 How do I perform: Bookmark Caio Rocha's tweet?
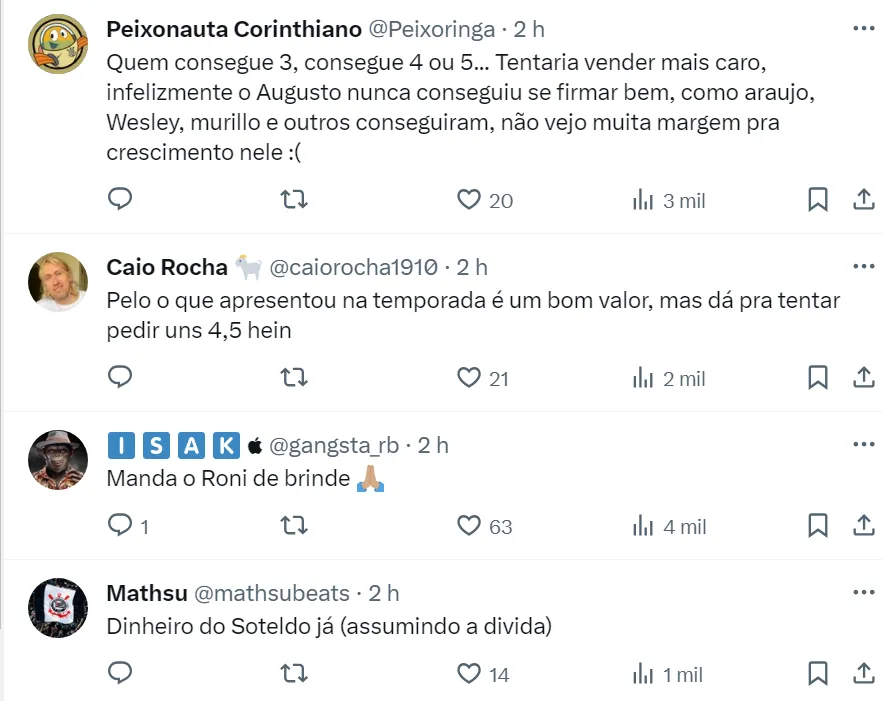point(817,377)
